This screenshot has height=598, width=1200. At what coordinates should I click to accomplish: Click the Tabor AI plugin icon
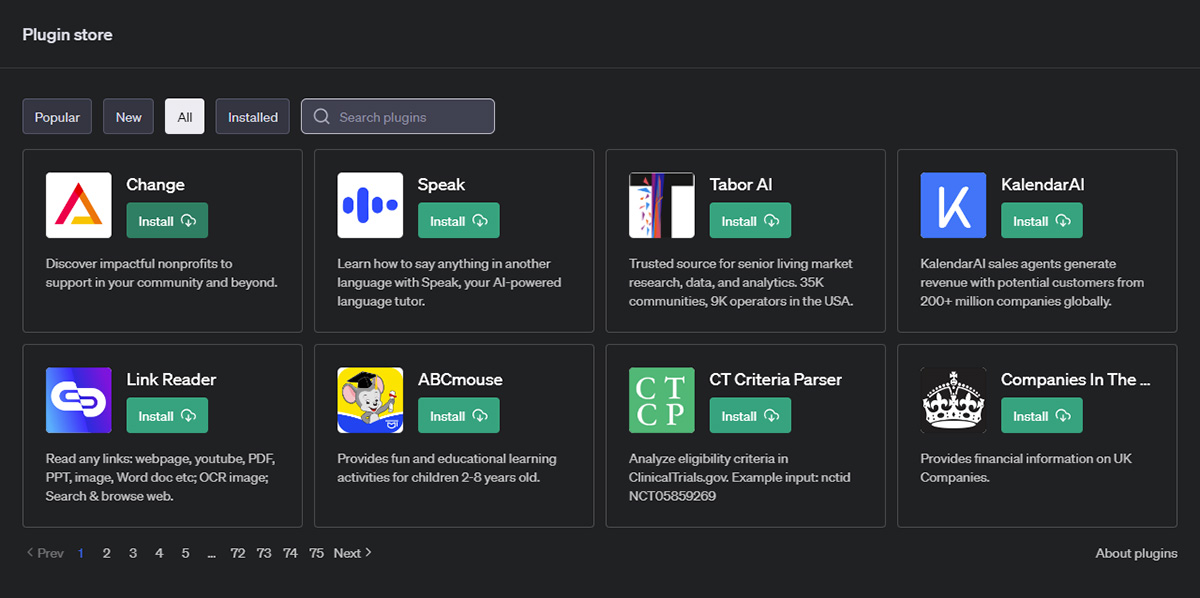pos(662,205)
